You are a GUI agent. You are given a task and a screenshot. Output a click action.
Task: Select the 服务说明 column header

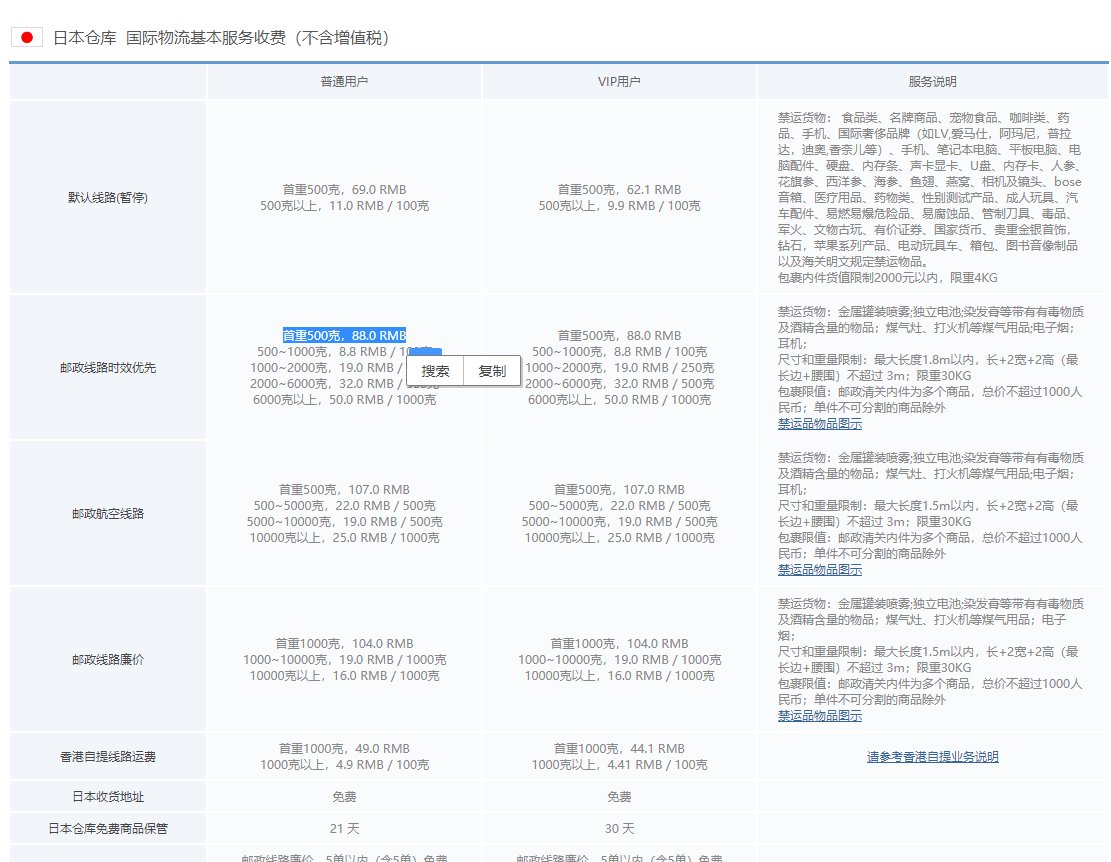pyautogui.click(x=932, y=82)
